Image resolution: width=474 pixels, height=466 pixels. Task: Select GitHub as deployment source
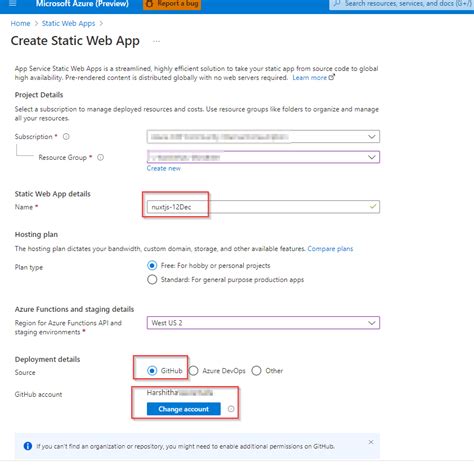152,371
